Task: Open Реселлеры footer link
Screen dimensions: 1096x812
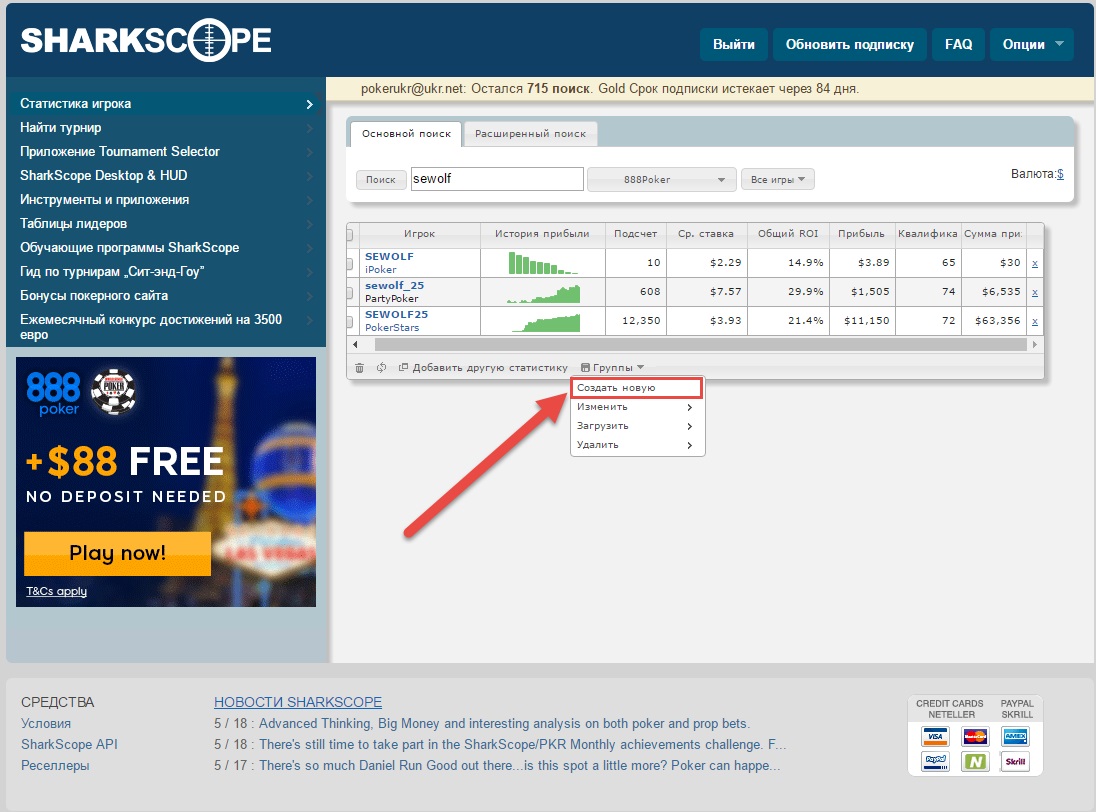Action: pyautogui.click(x=55, y=765)
